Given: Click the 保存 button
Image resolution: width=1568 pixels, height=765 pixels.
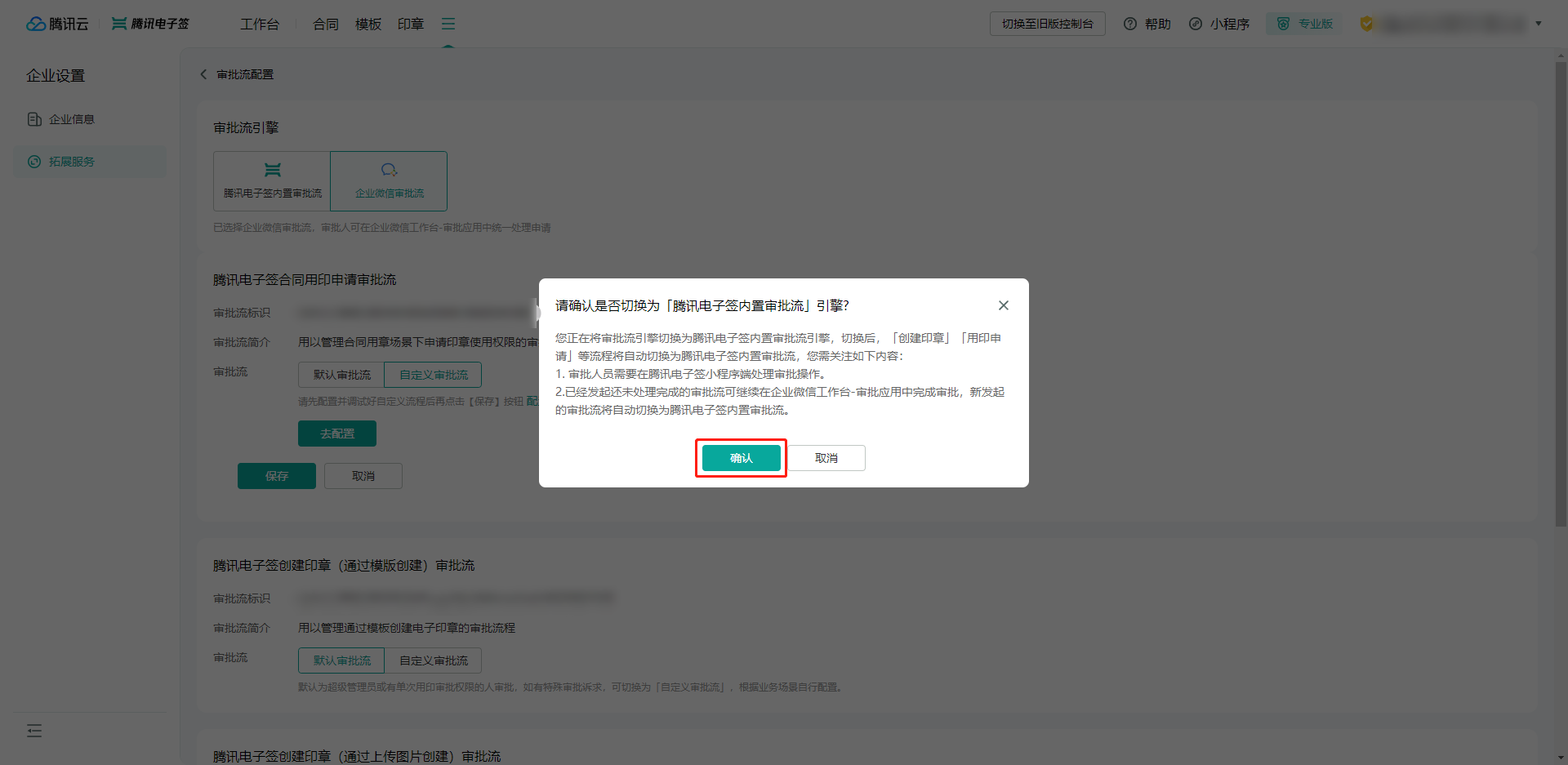Looking at the screenshot, I should click(277, 476).
